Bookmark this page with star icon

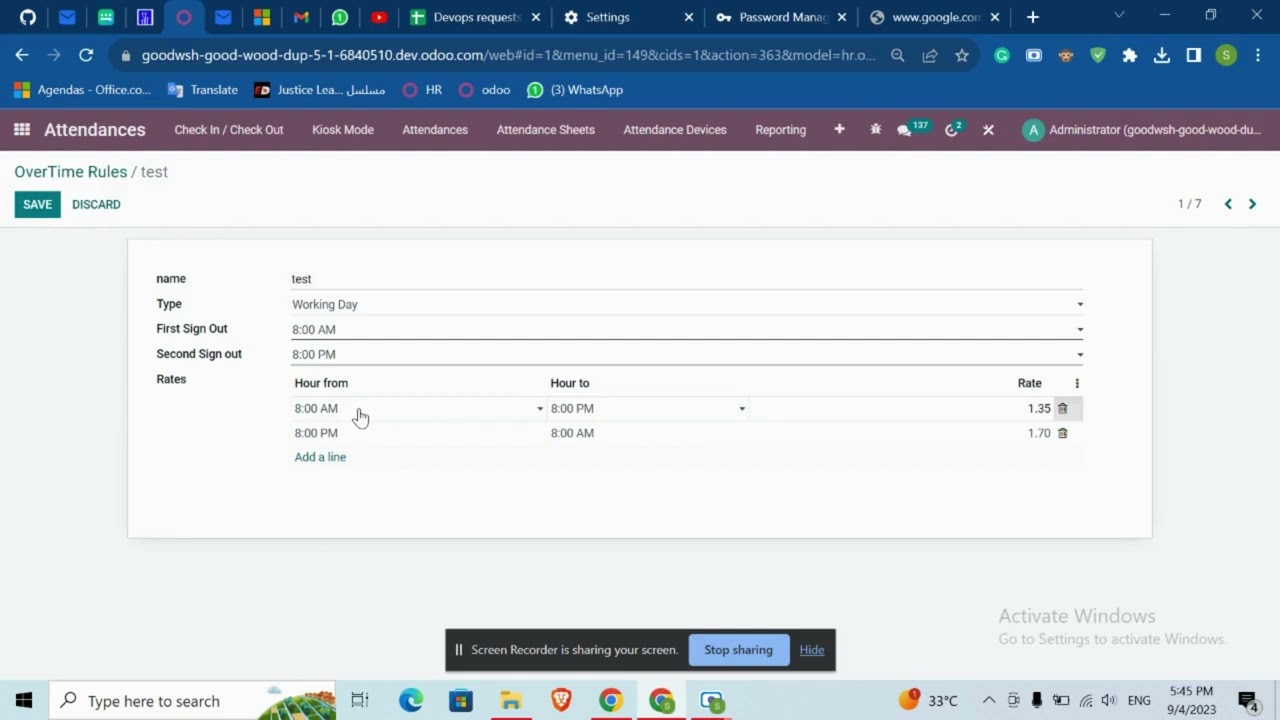962,56
